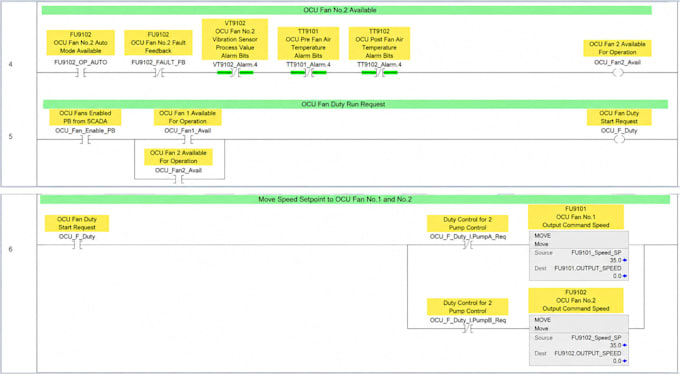
Task: Select the FU9102_OP_AUTO normally open contact symbol
Action: (81, 72)
